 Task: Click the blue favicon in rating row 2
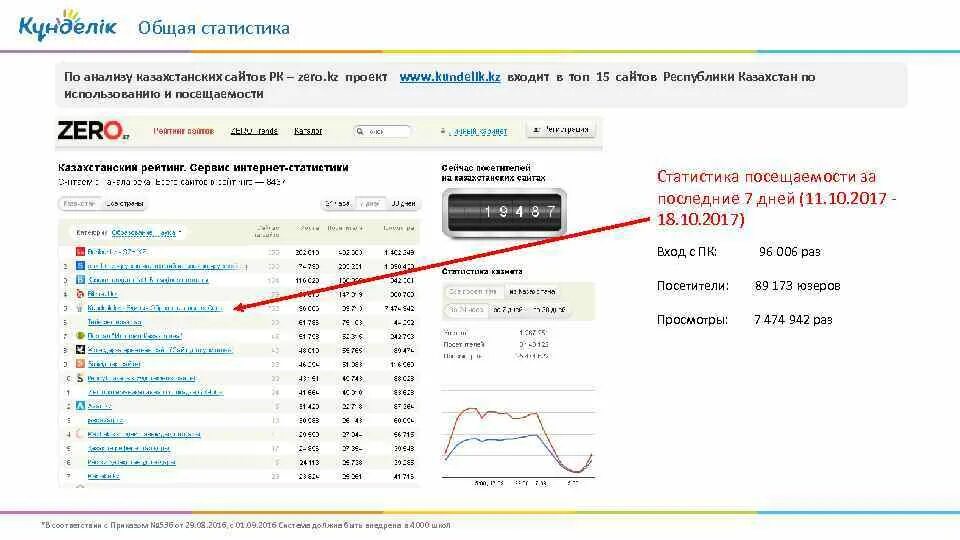[x=80, y=266]
